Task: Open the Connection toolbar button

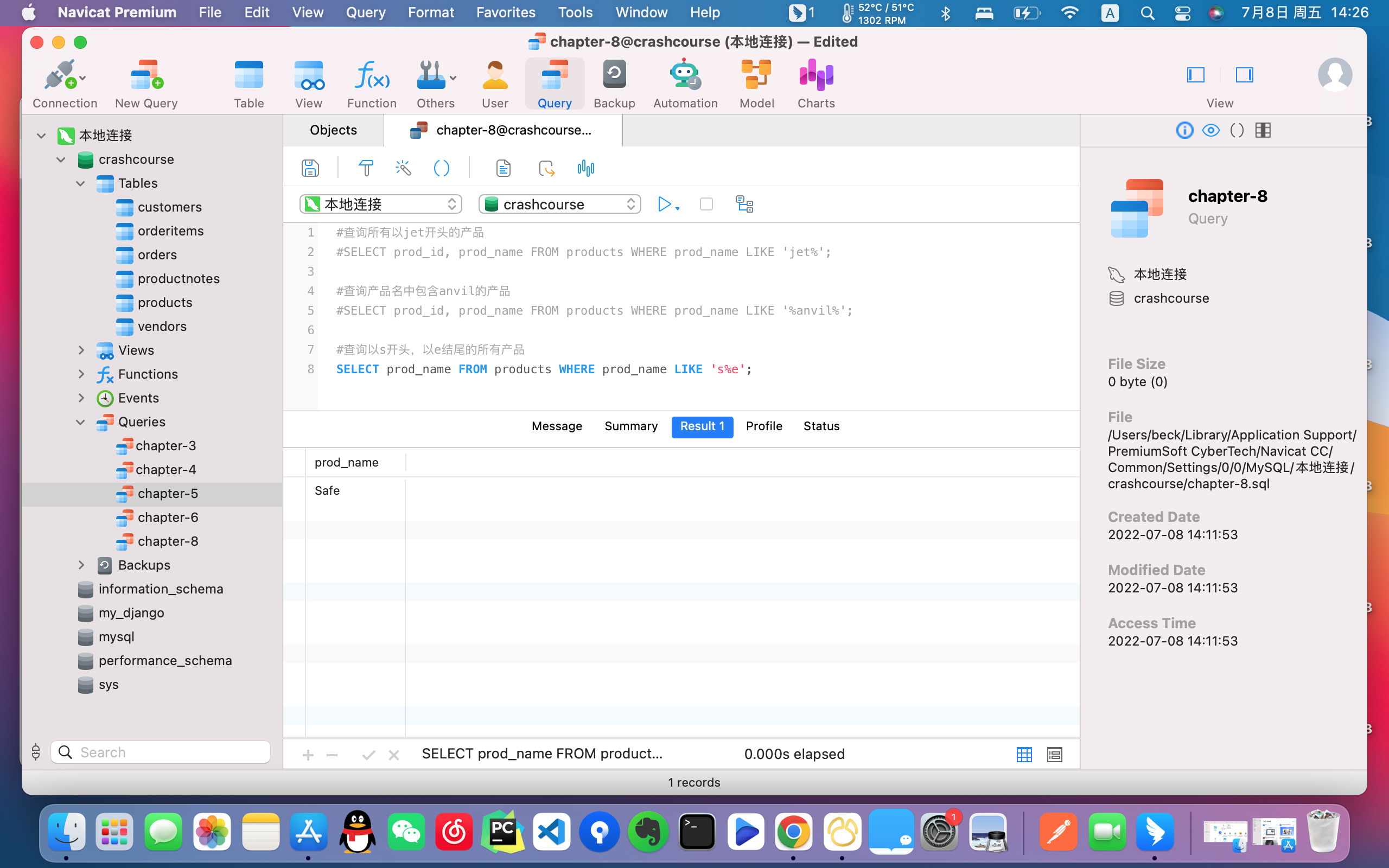Action: 64,84
